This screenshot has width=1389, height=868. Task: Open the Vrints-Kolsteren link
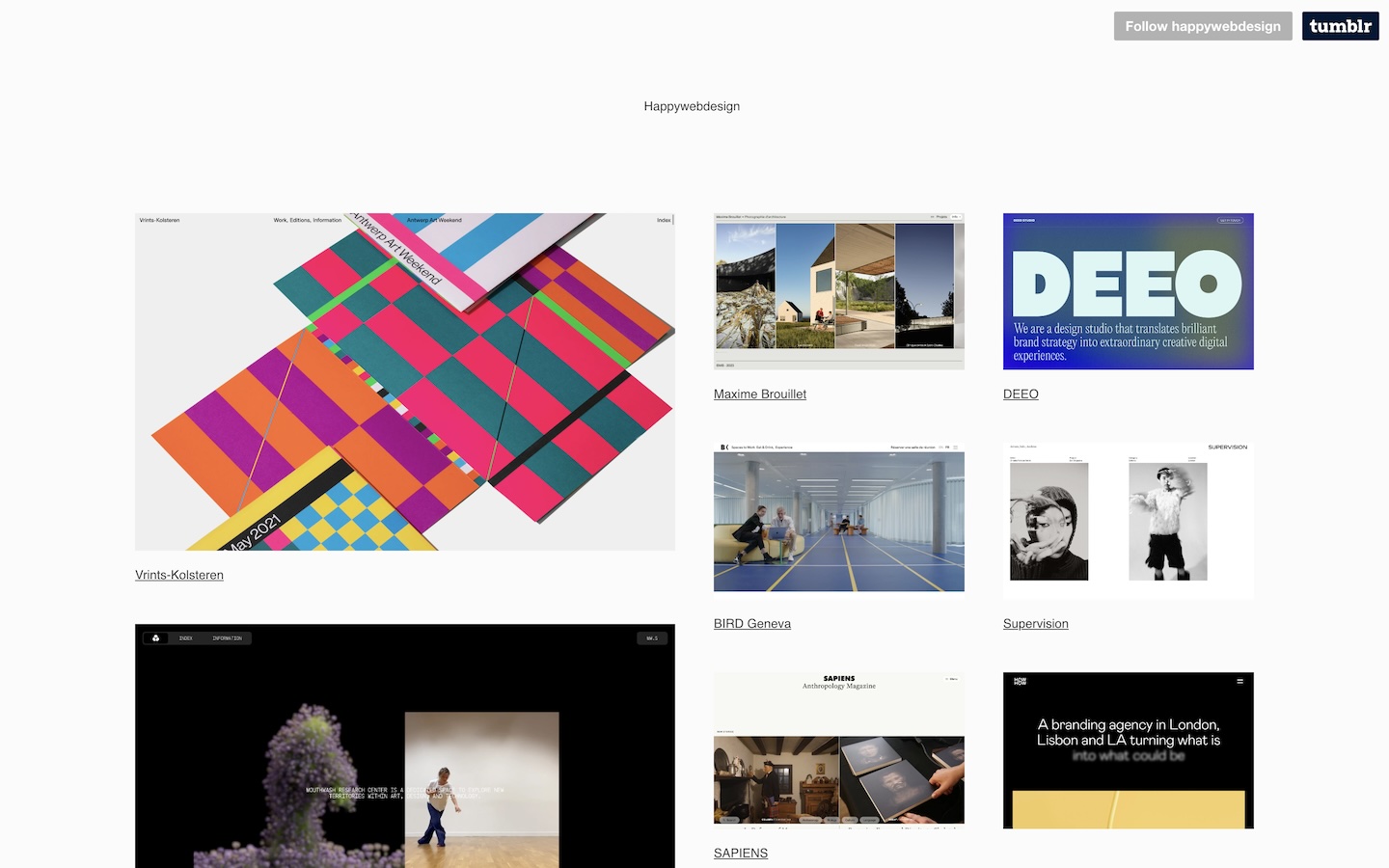(x=179, y=575)
